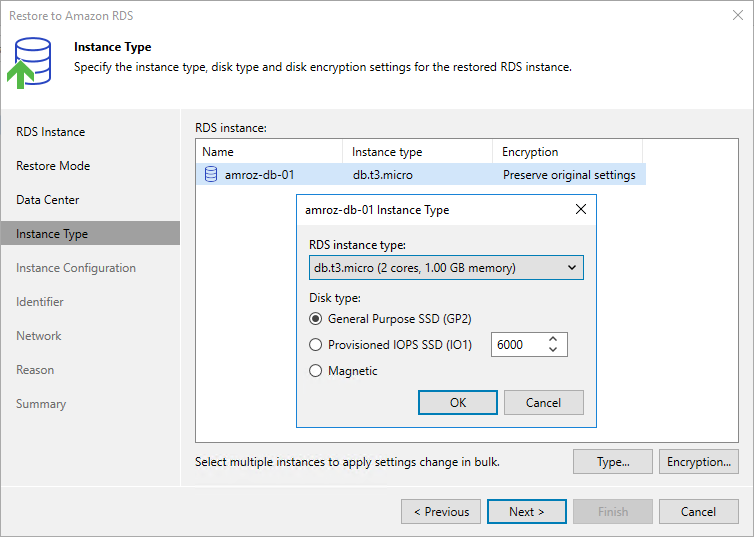
Task: Open the RDS instance type dropdown
Action: click(x=446, y=268)
